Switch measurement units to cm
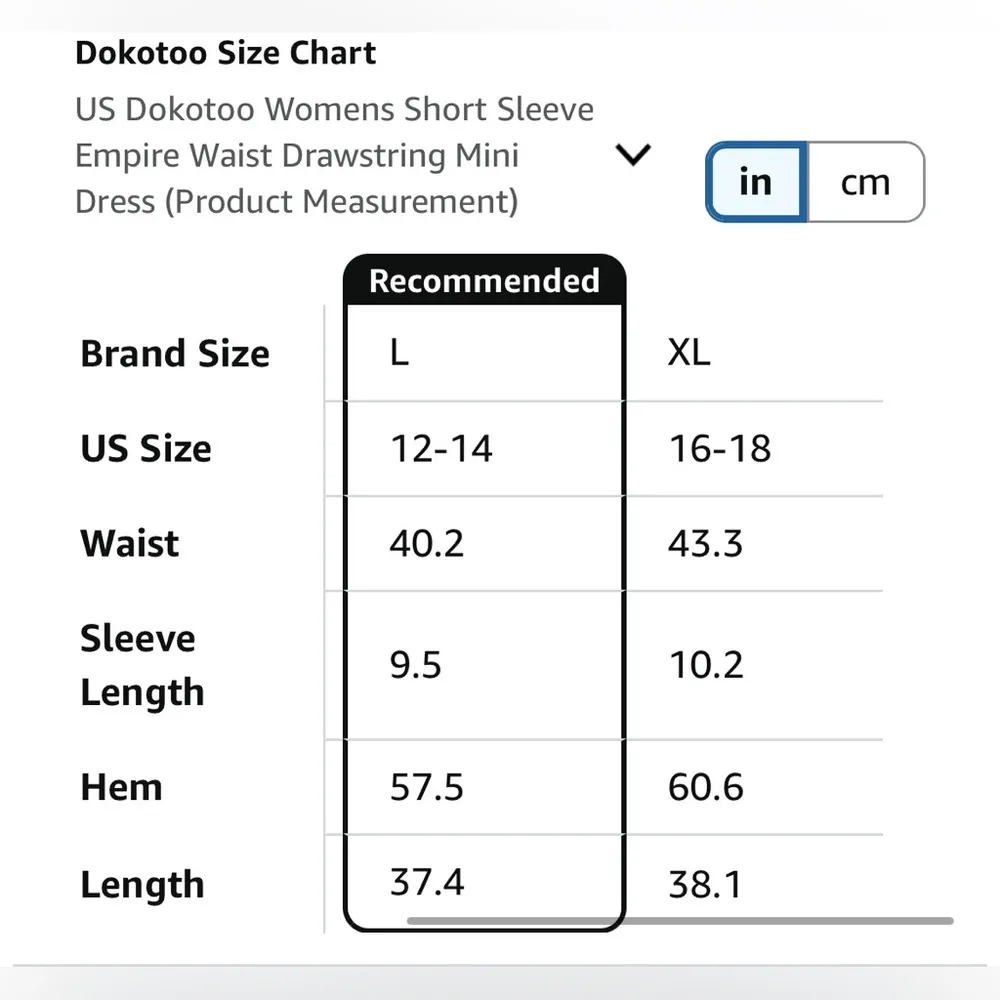 pos(865,182)
